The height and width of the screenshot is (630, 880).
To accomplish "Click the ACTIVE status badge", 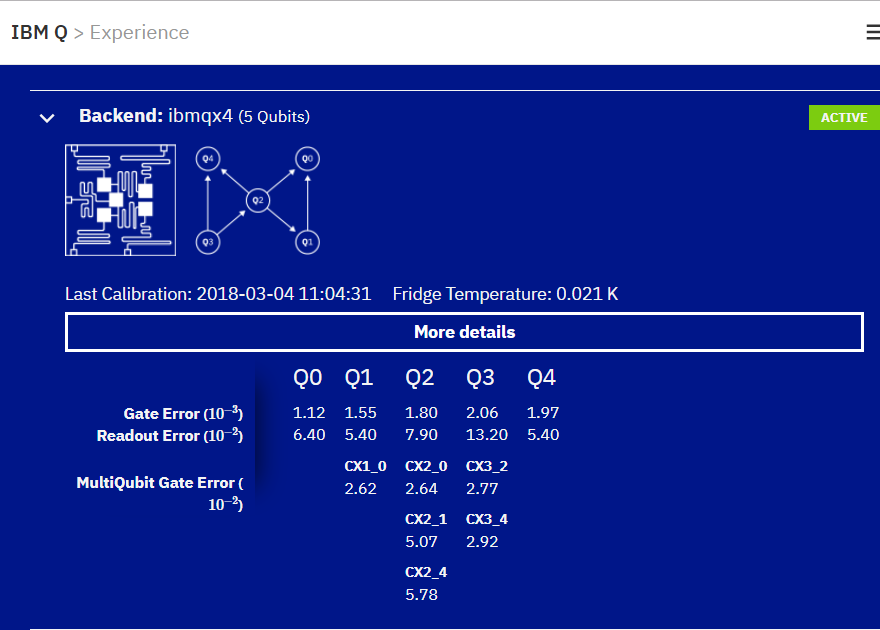I will click(x=844, y=117).
